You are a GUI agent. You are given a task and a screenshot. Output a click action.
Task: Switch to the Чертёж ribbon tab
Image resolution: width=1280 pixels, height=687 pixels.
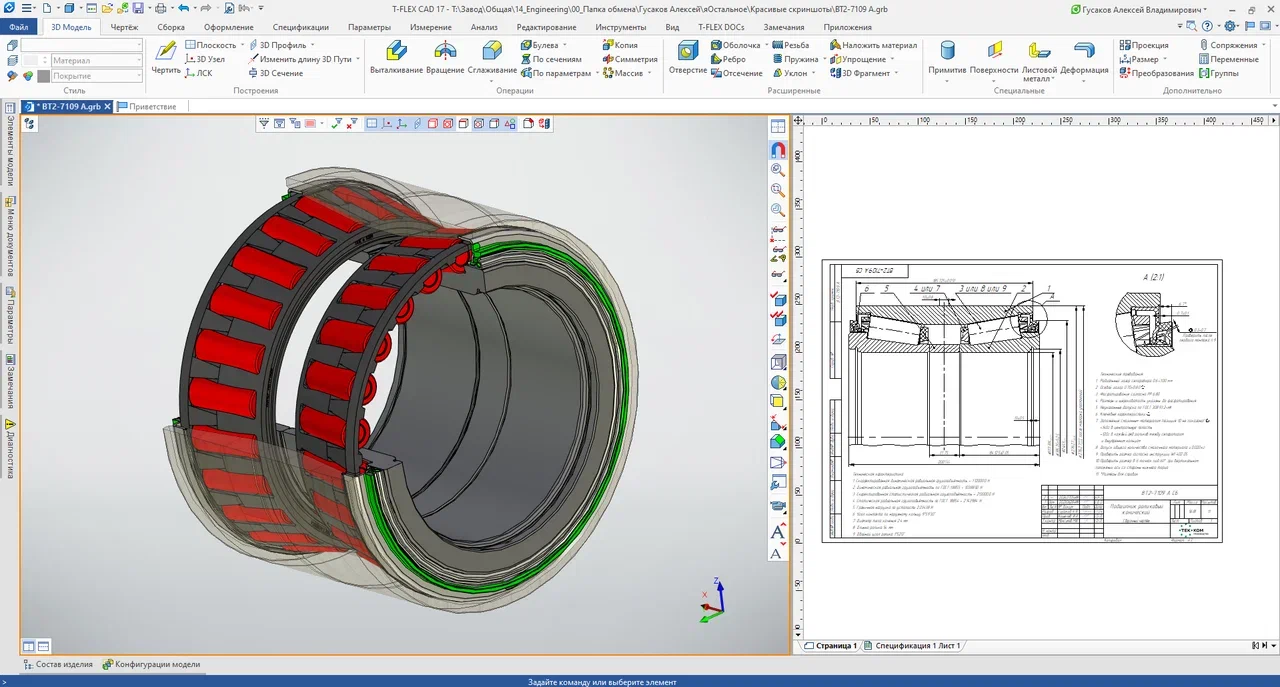pos(125,27)
